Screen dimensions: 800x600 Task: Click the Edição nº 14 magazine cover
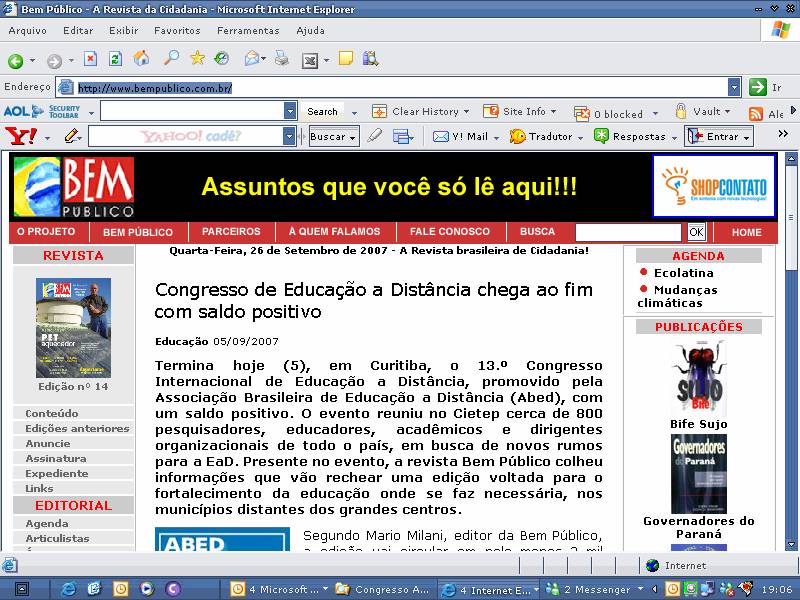coord(73,328)
